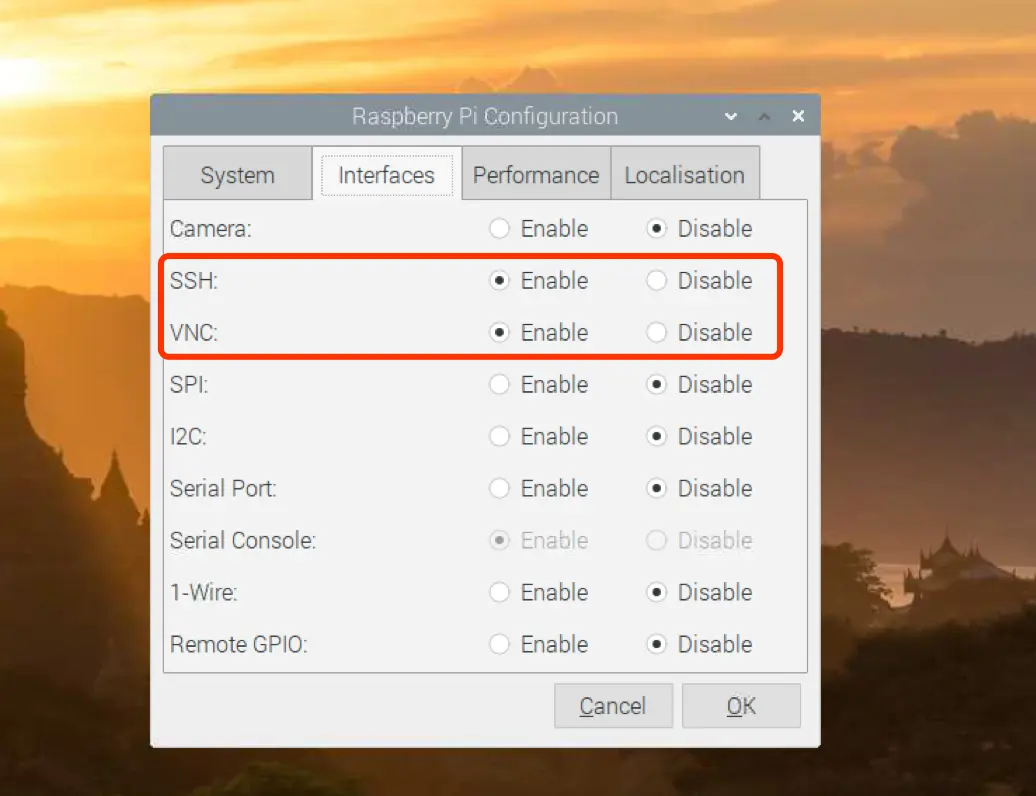Close the Raspberry Pi Configuration window
This screenshot has width=1036, height=796.
(798, 117)
